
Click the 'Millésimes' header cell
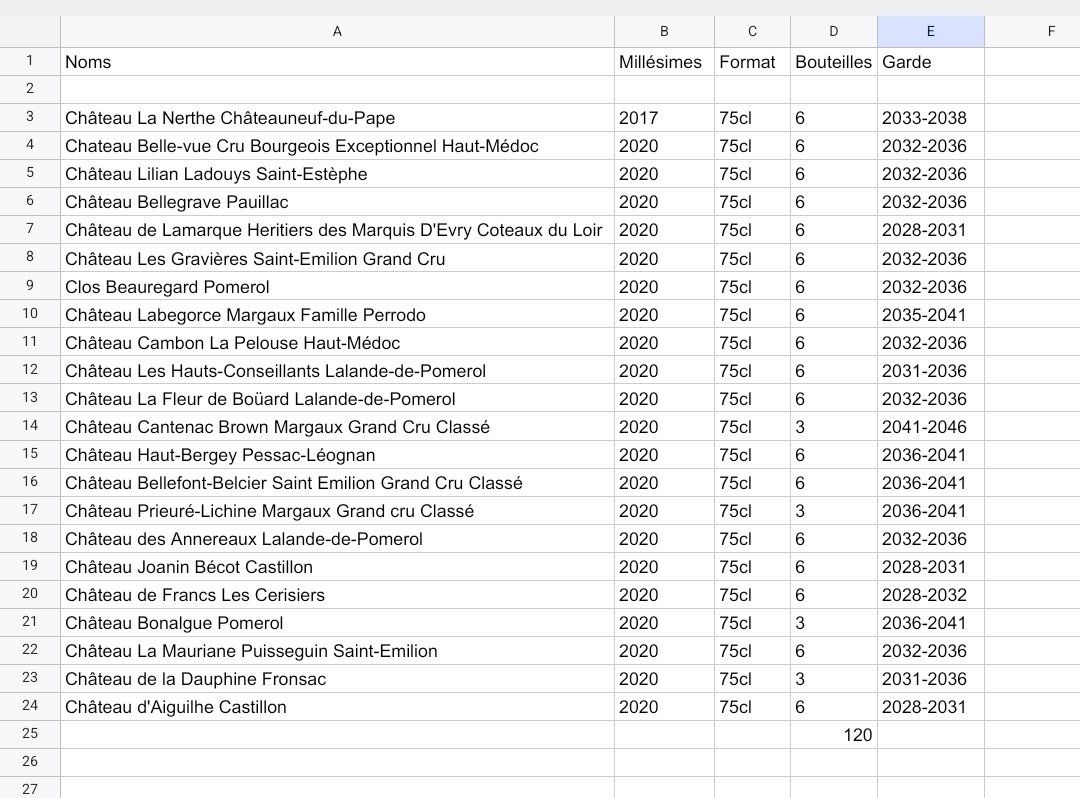664,62
